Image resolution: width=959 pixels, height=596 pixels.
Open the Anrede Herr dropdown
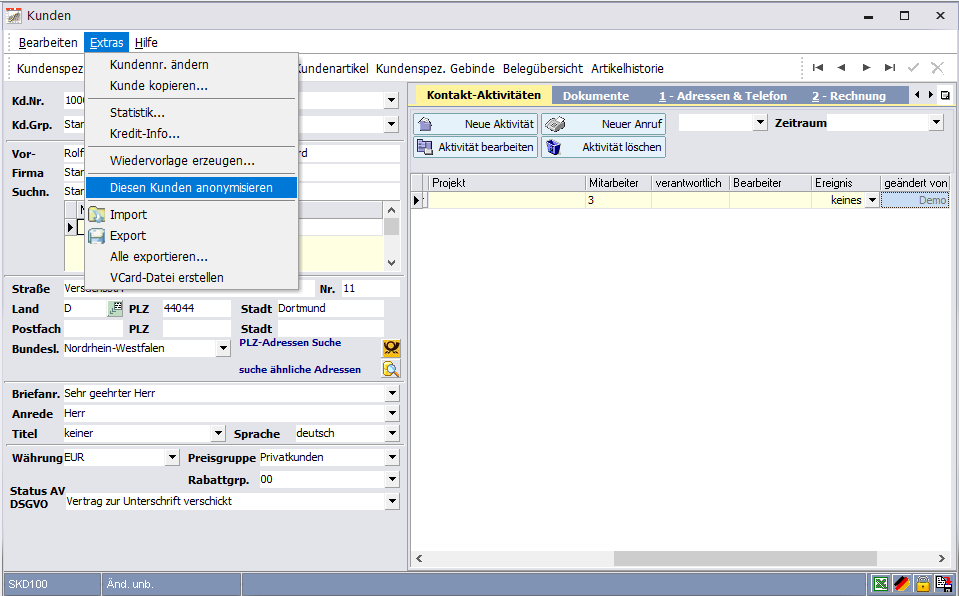point(392,414)
